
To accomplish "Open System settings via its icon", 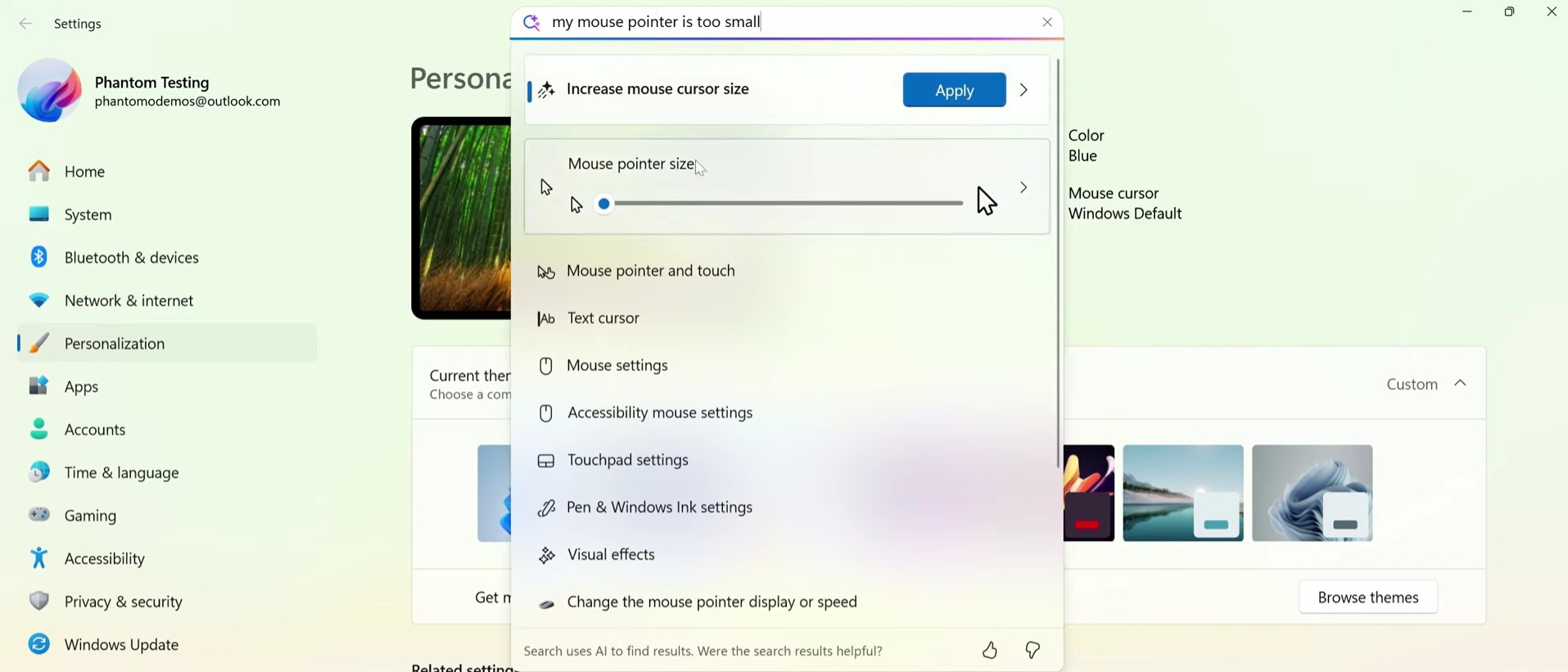I will point(38,214).
